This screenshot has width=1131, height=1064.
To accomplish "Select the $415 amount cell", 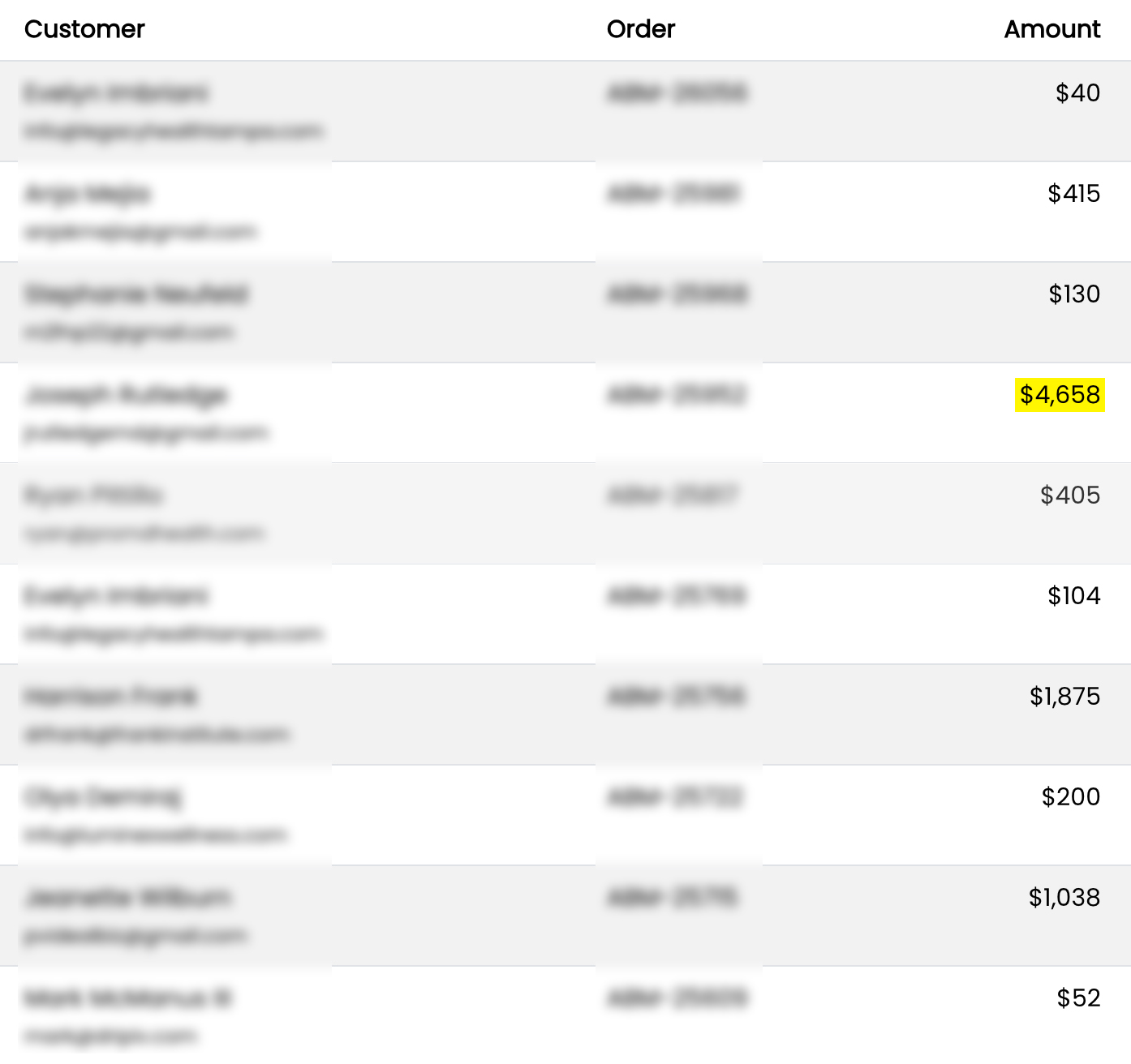I will tap(1073, 194).
